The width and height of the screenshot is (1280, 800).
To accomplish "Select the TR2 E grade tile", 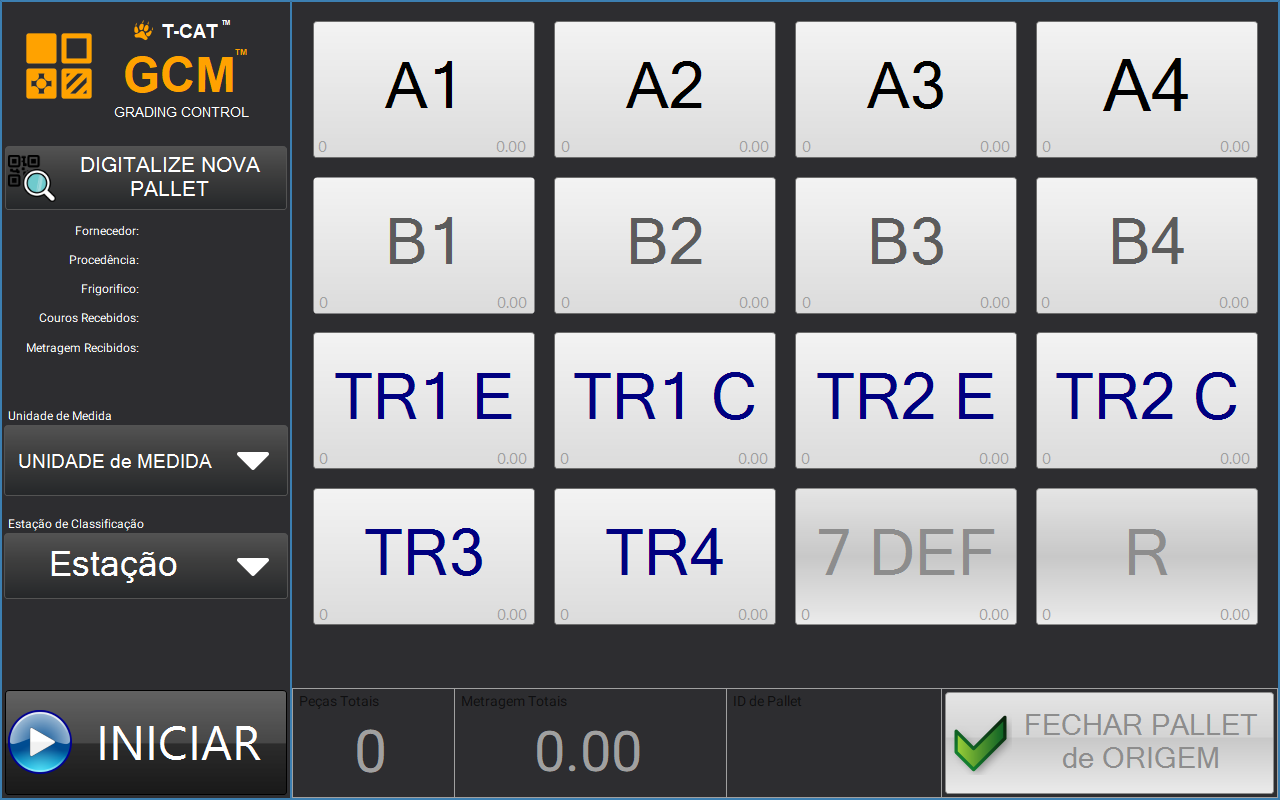I will [906, 401].
